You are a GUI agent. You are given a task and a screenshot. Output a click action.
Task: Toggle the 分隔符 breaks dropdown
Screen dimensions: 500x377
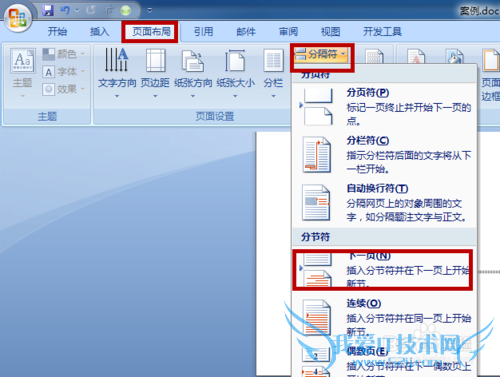pyautogui.click(x=322, y=54)
